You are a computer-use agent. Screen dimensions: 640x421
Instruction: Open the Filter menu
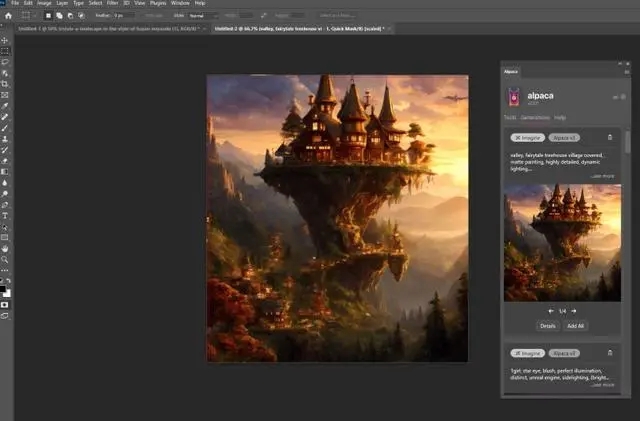tap(112, 3)
